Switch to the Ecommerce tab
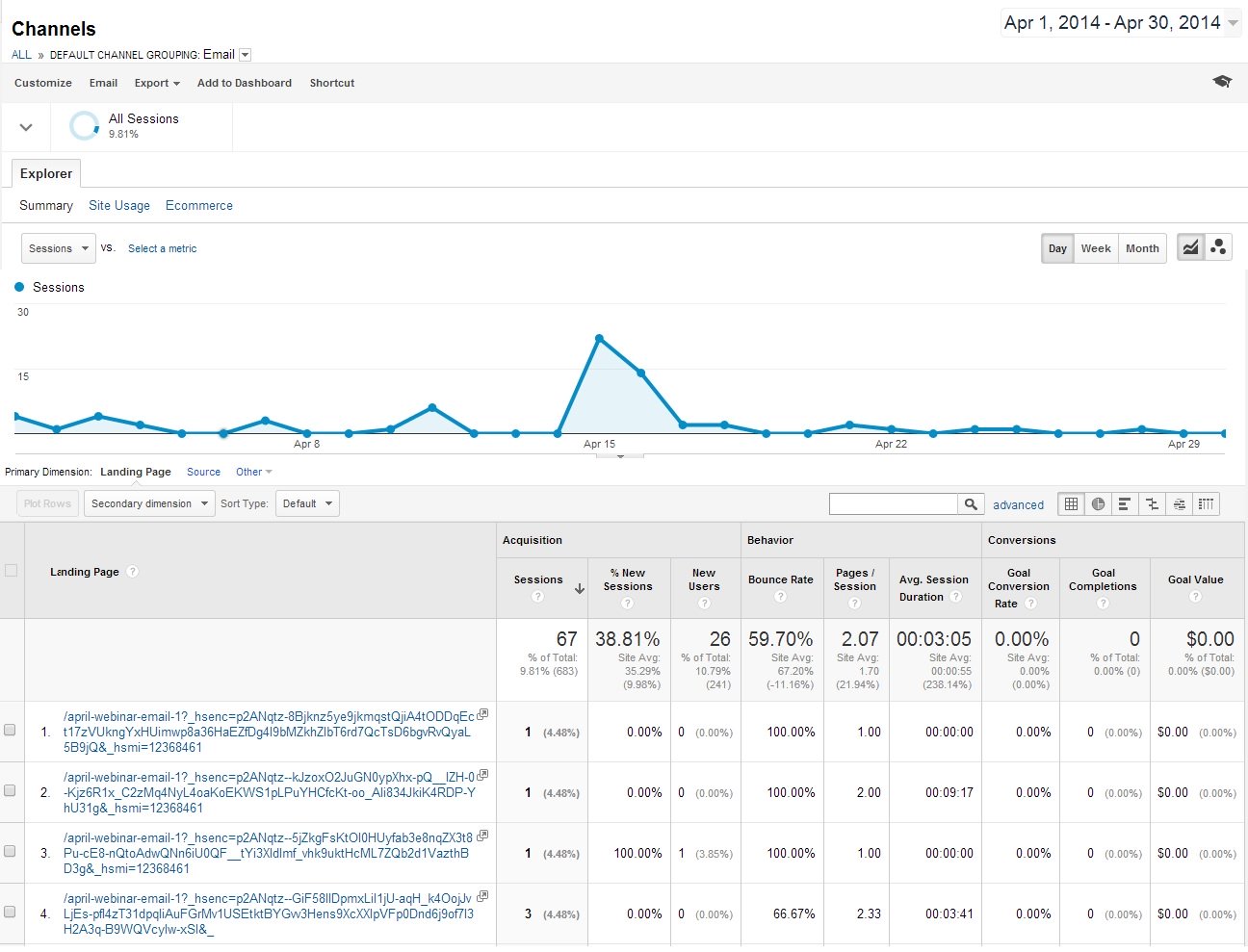1248x952 pixels. (198, 205)
